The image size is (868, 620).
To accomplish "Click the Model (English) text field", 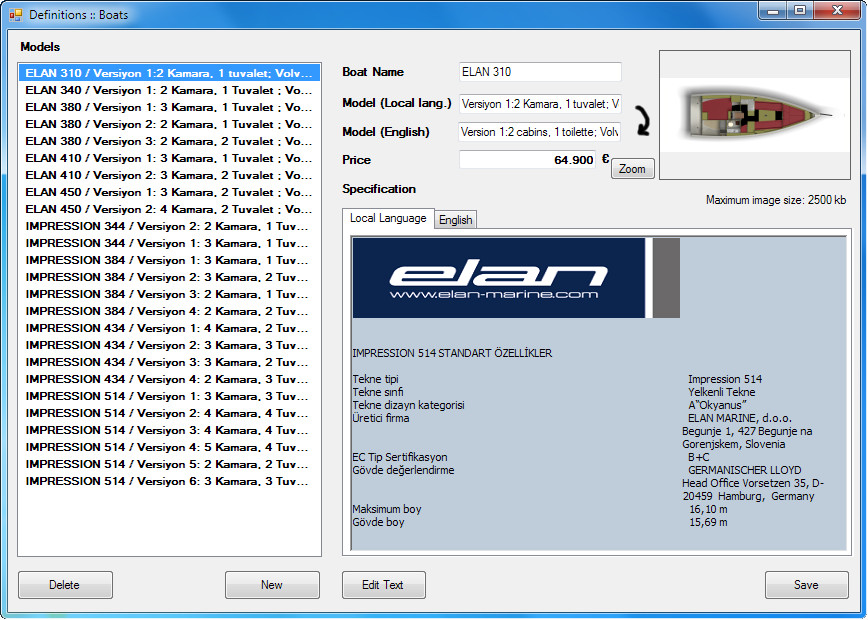I will point(540,132).
